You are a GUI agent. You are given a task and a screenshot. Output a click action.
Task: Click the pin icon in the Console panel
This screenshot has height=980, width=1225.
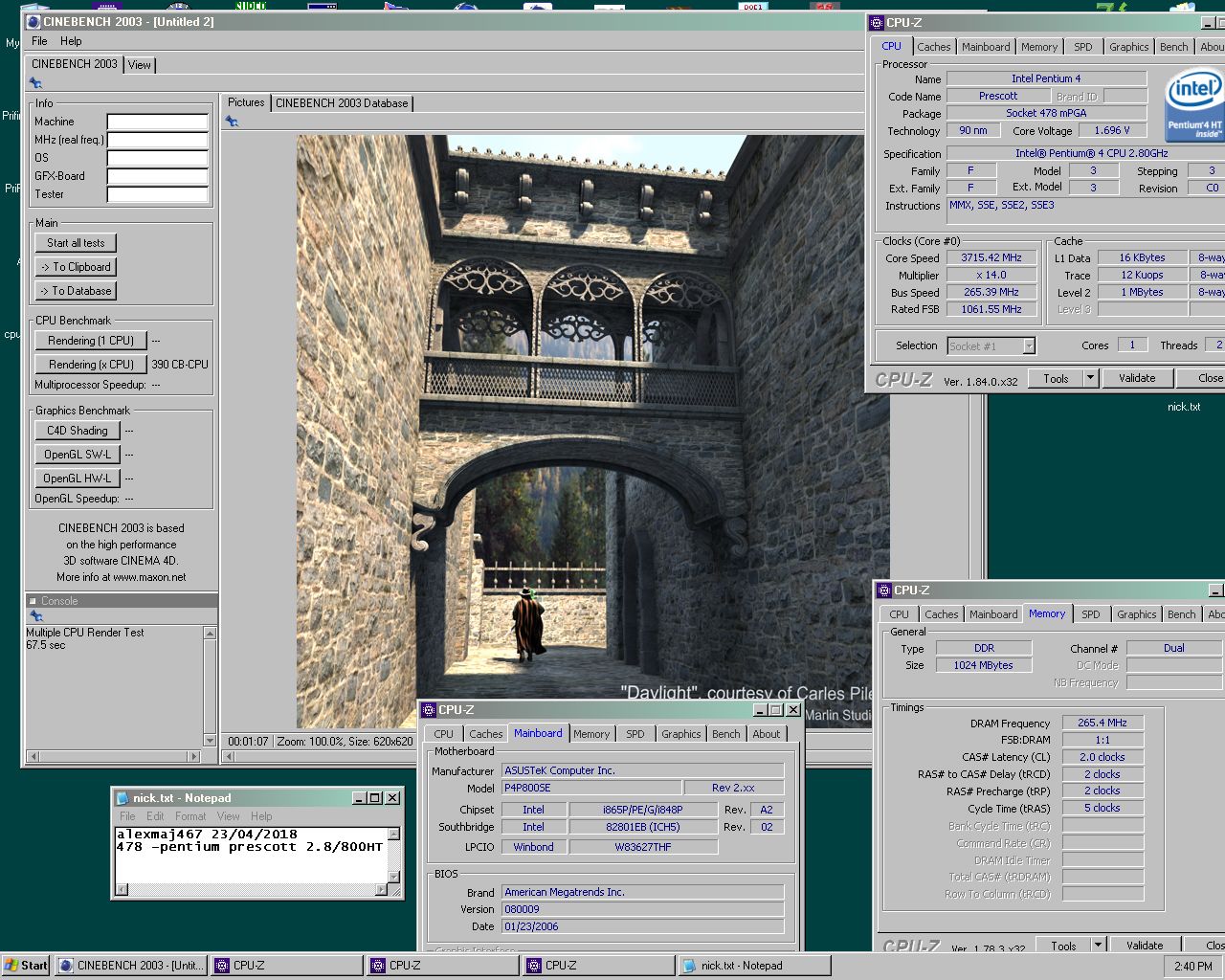pyautogui.click(x=36, y=616)
